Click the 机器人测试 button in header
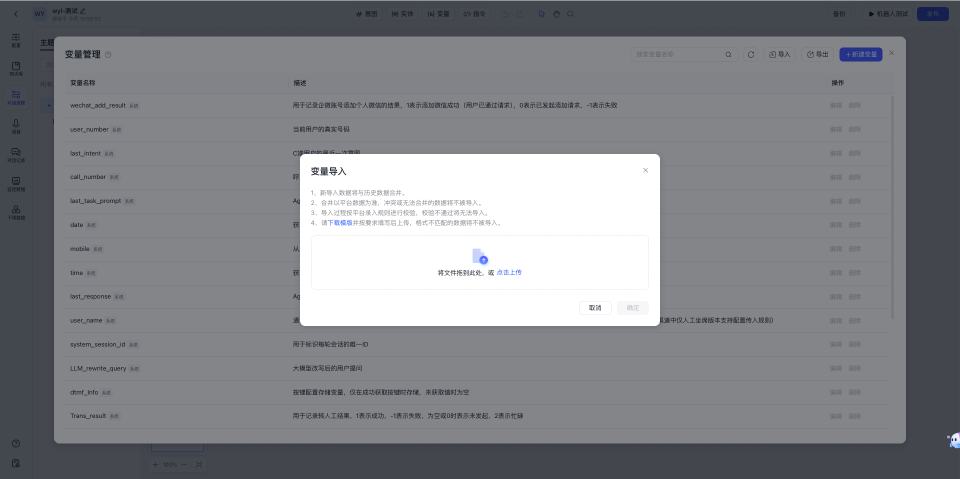The width and height of the screenshot is (960, 479). tap(884, 14)
